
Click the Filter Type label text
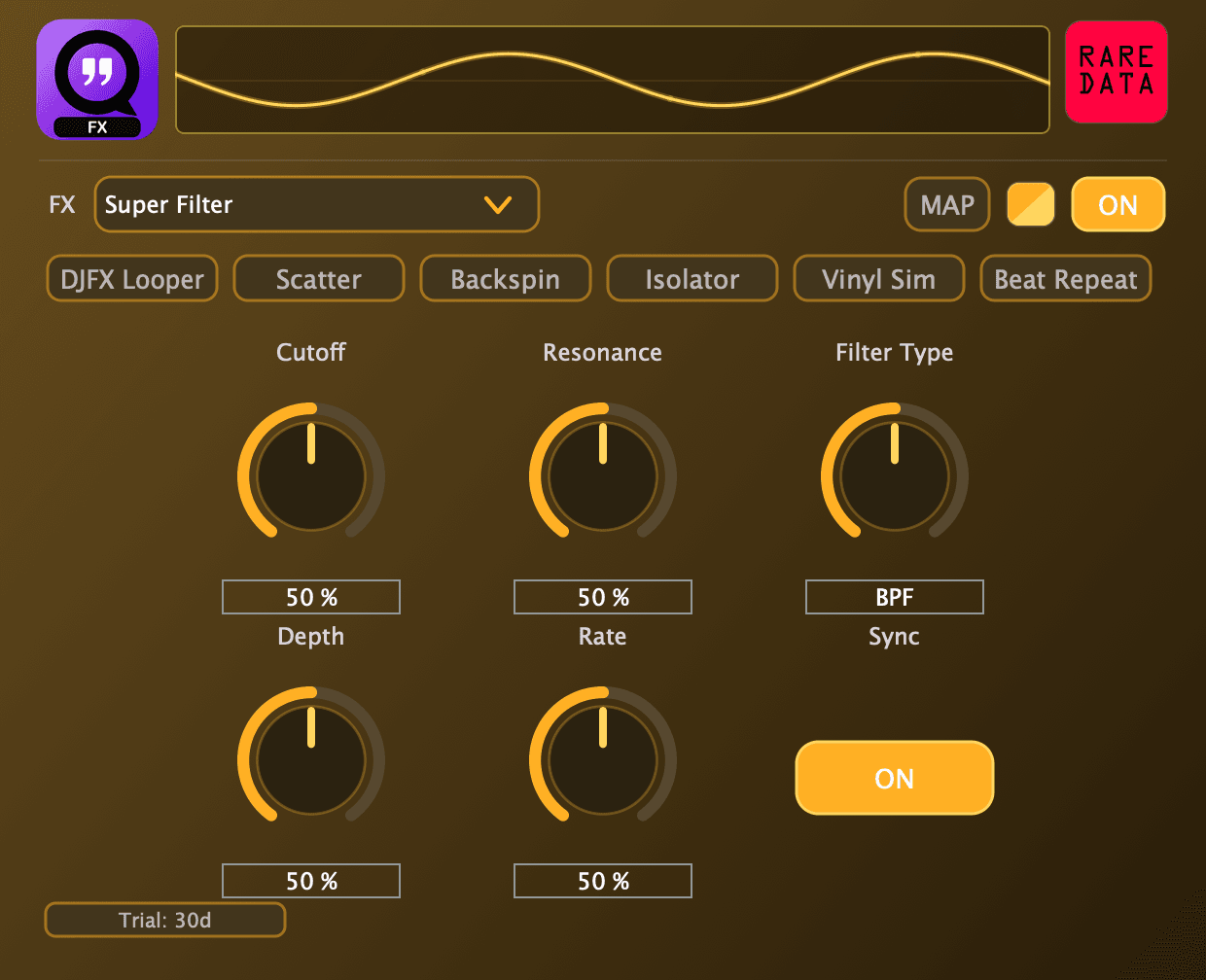895,353
